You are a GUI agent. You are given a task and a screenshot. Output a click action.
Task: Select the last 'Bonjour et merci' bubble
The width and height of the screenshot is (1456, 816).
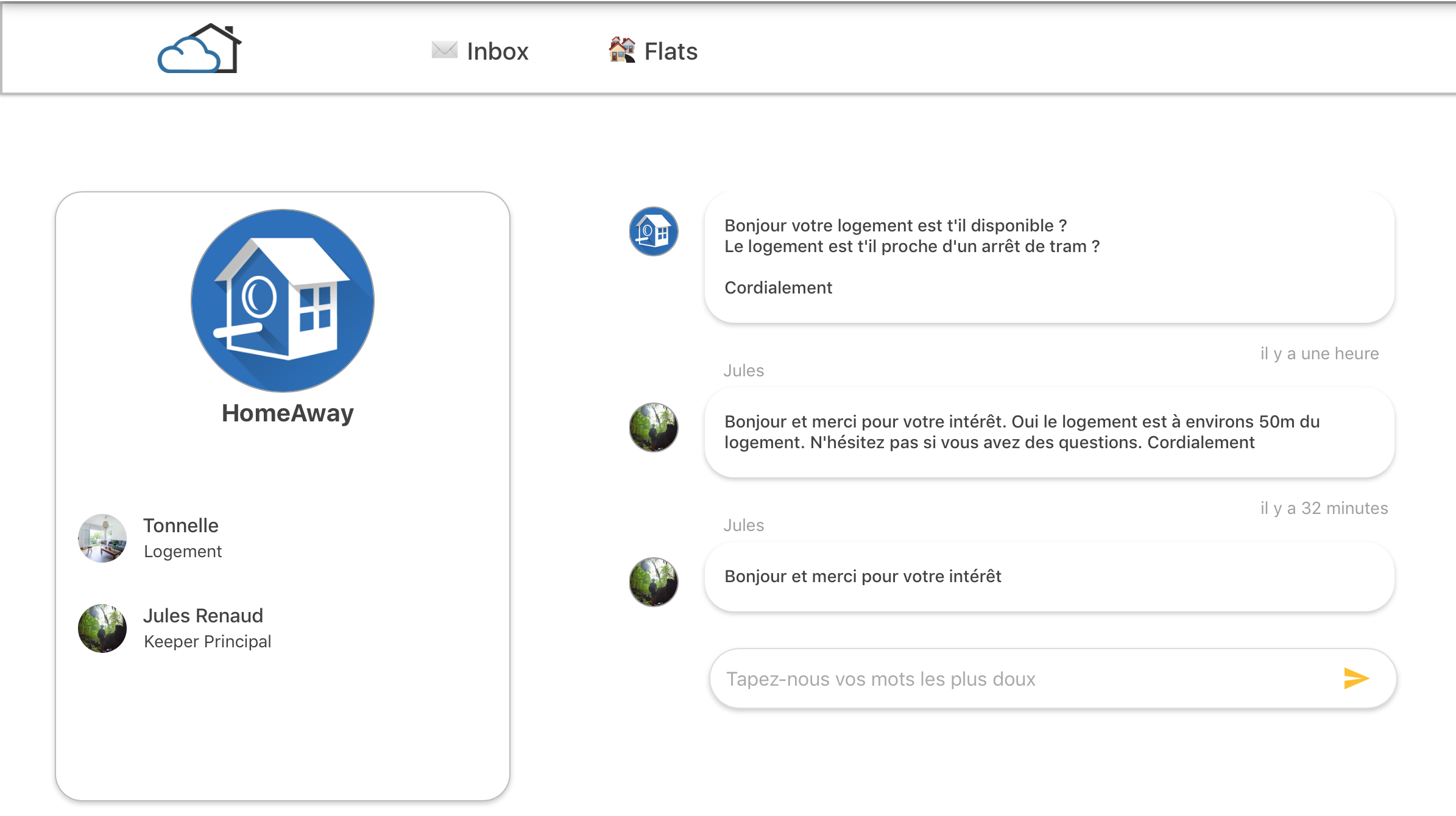point(1049,577)
